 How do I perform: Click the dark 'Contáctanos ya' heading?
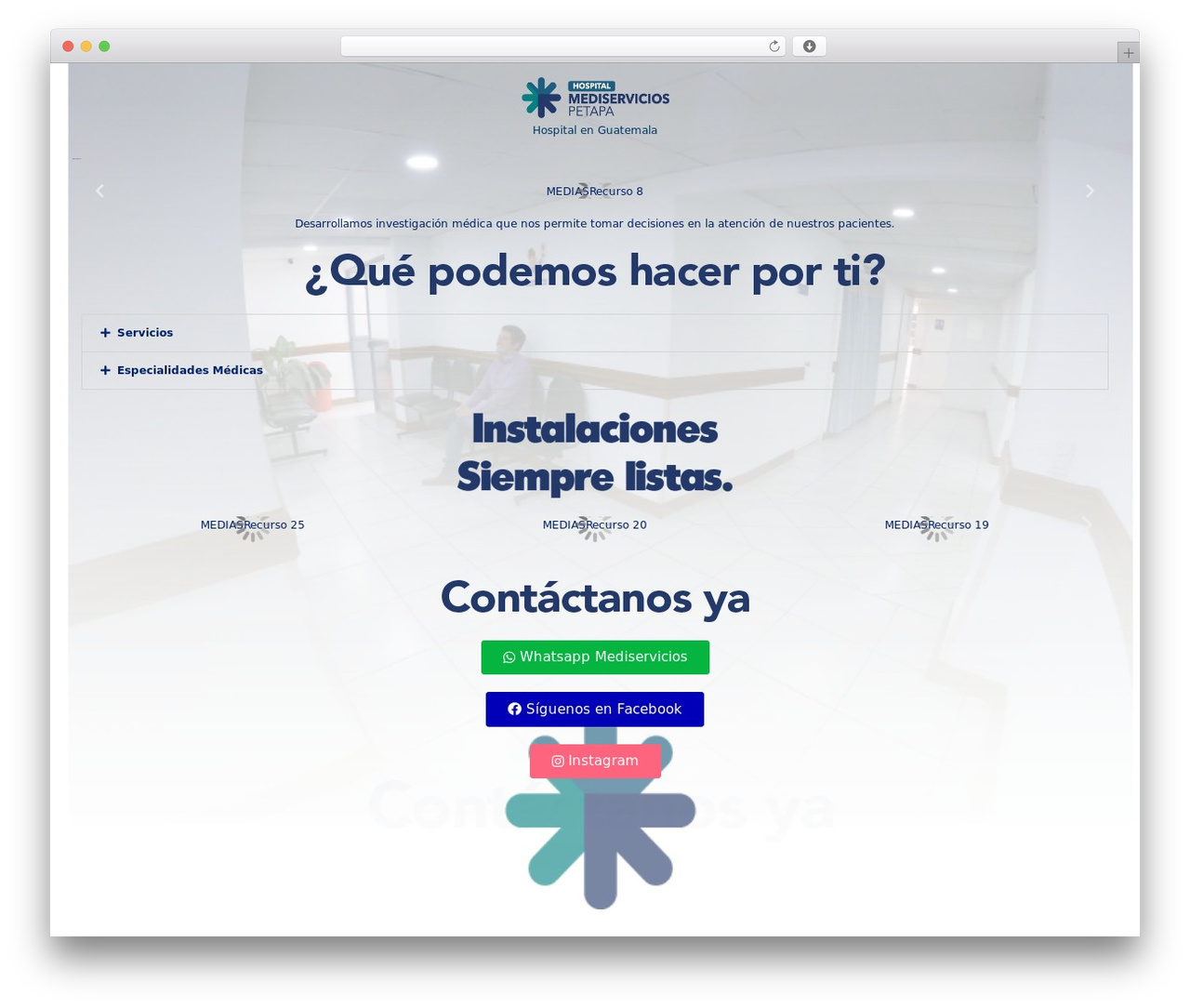(595, 597)
